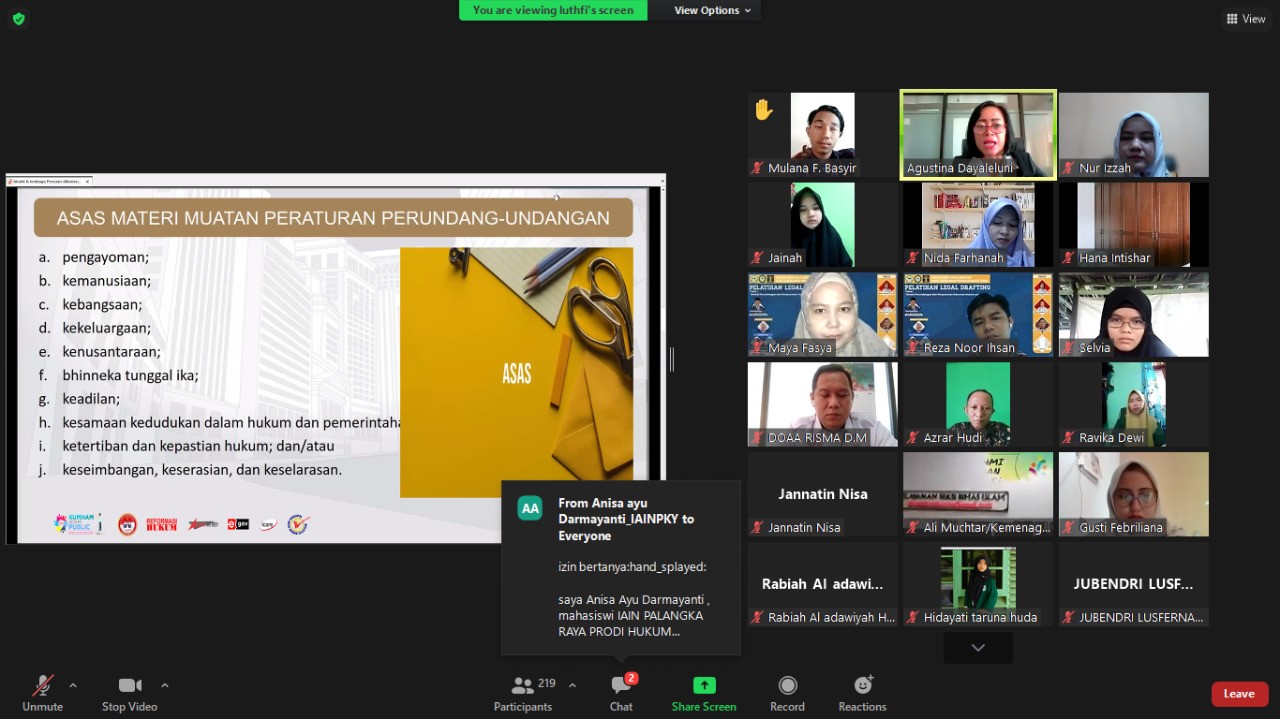Click the Share Screen icon
Viewport: 1280px width, 719px height.
(704, 686)
